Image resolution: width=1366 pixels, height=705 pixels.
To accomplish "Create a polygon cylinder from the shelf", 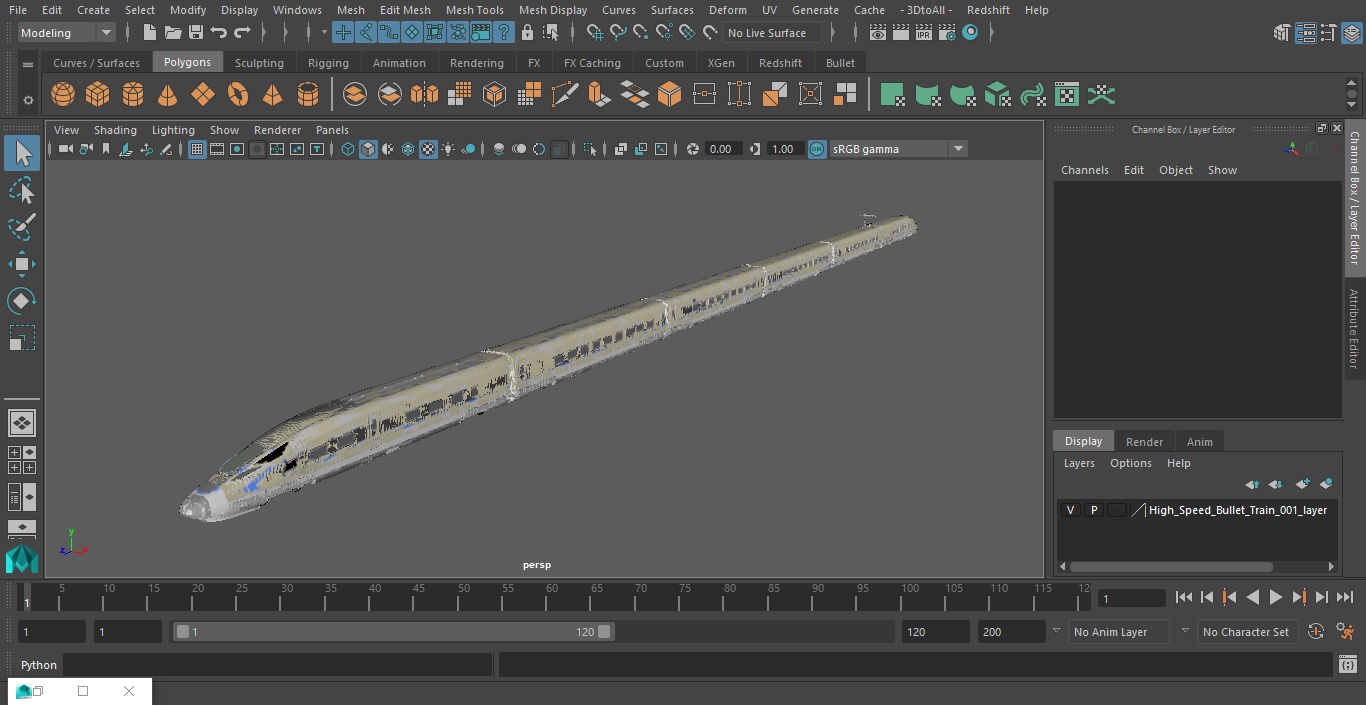I will 133,95.
